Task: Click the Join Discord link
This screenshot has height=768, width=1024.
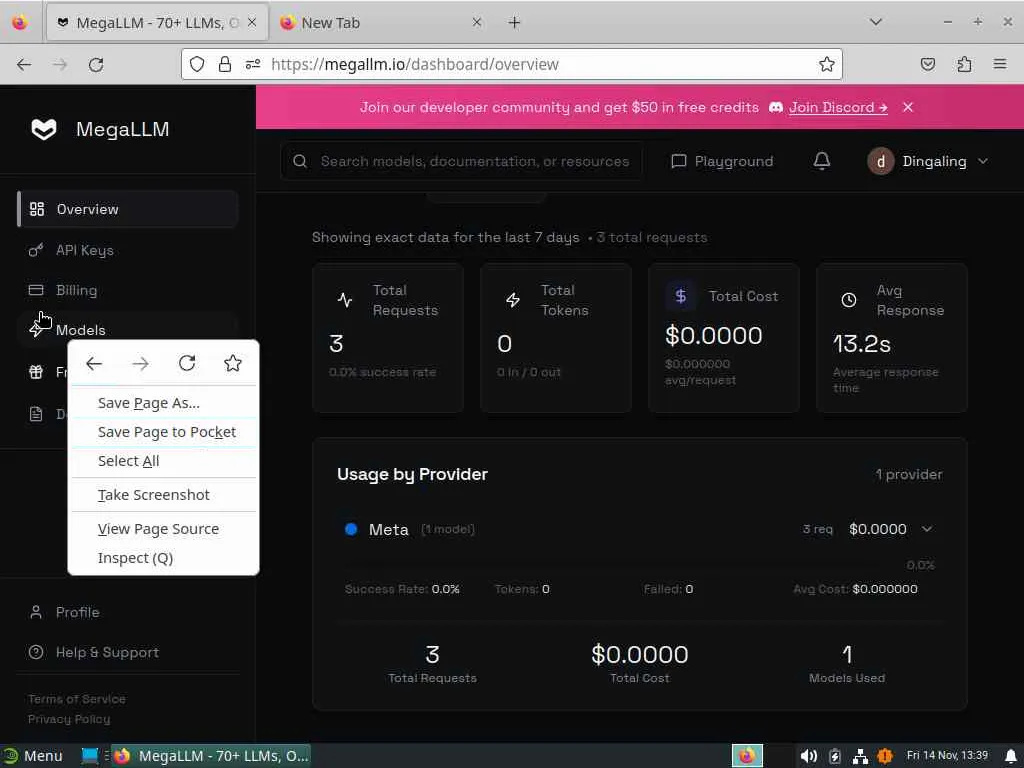Action: point(837,107)
